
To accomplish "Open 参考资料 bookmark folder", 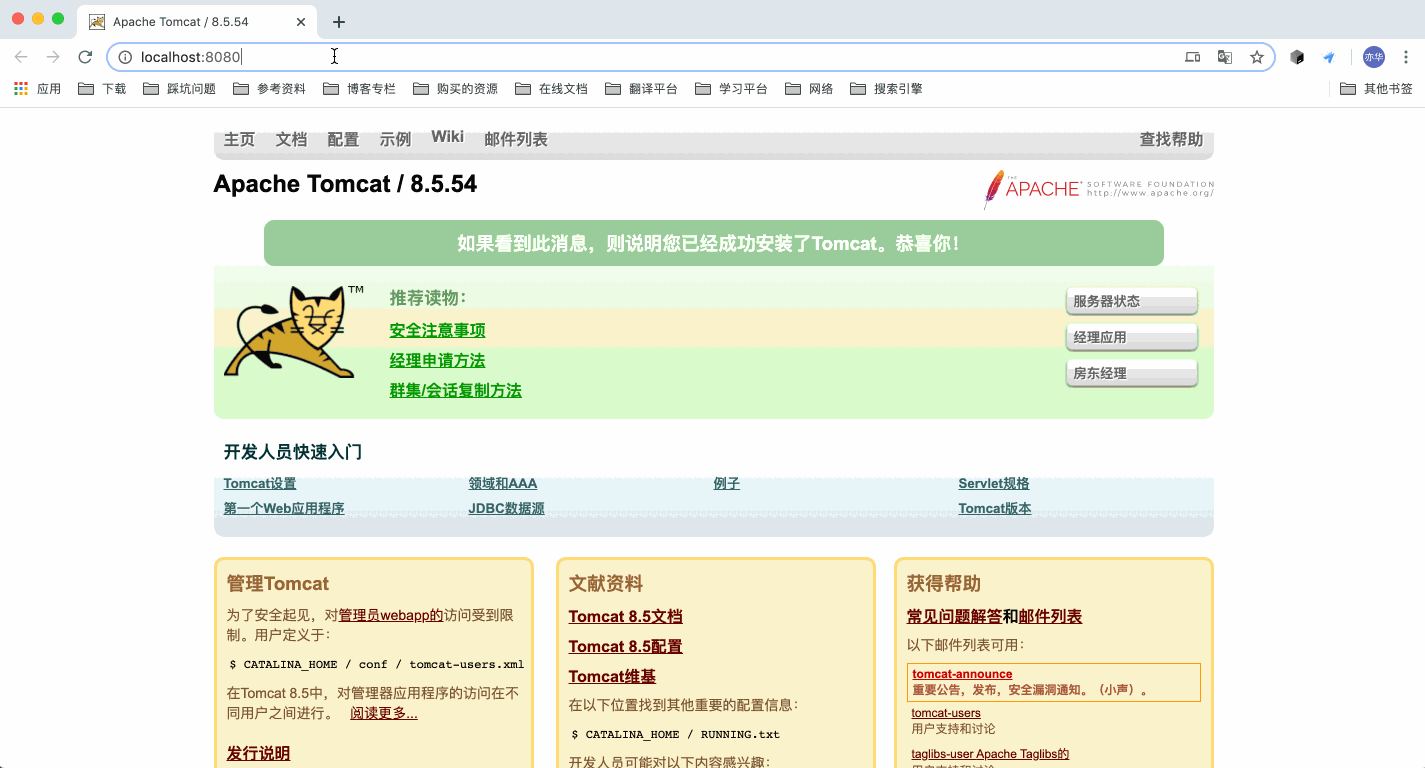I will pos(269,89).
